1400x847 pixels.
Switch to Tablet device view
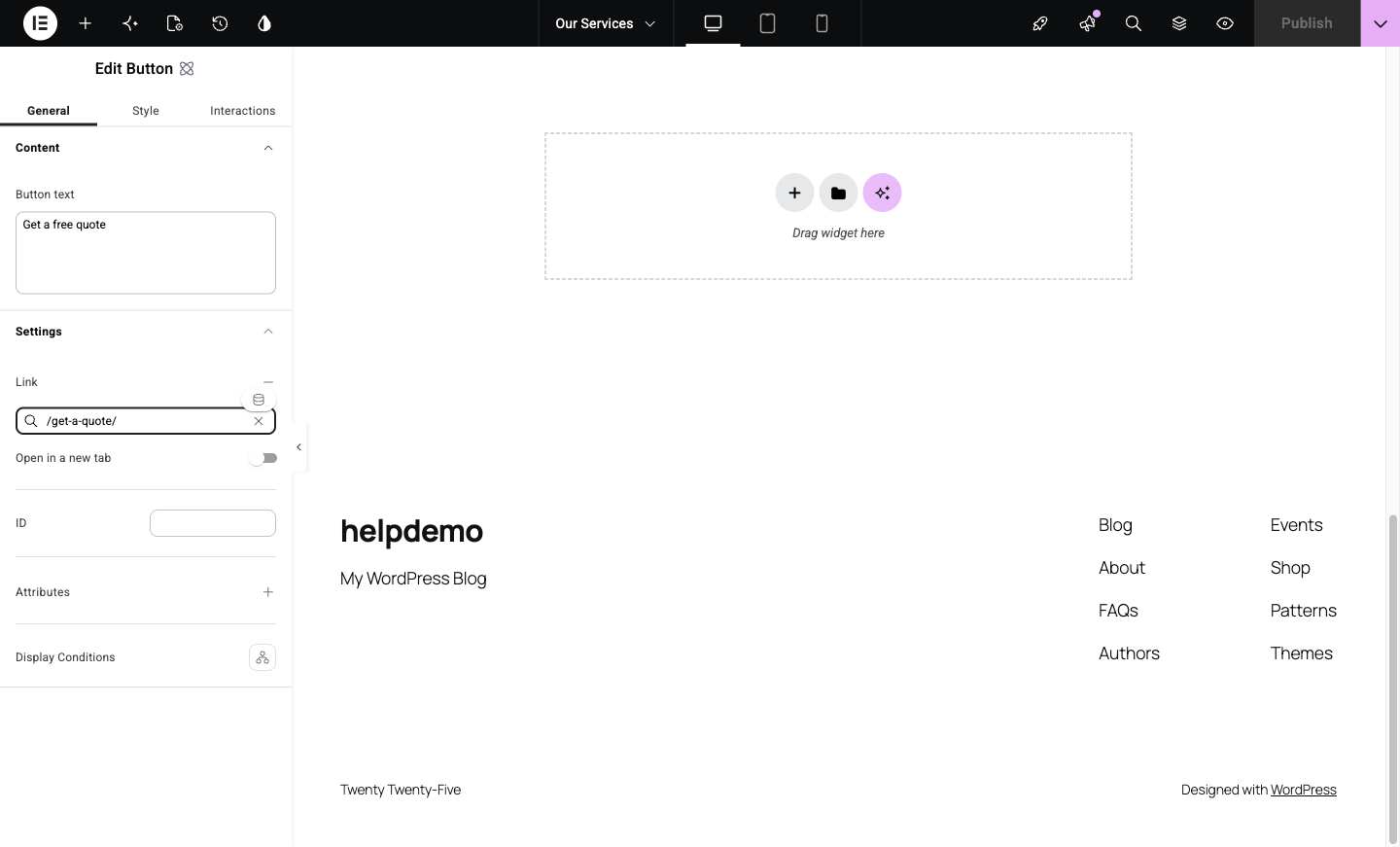767,23
